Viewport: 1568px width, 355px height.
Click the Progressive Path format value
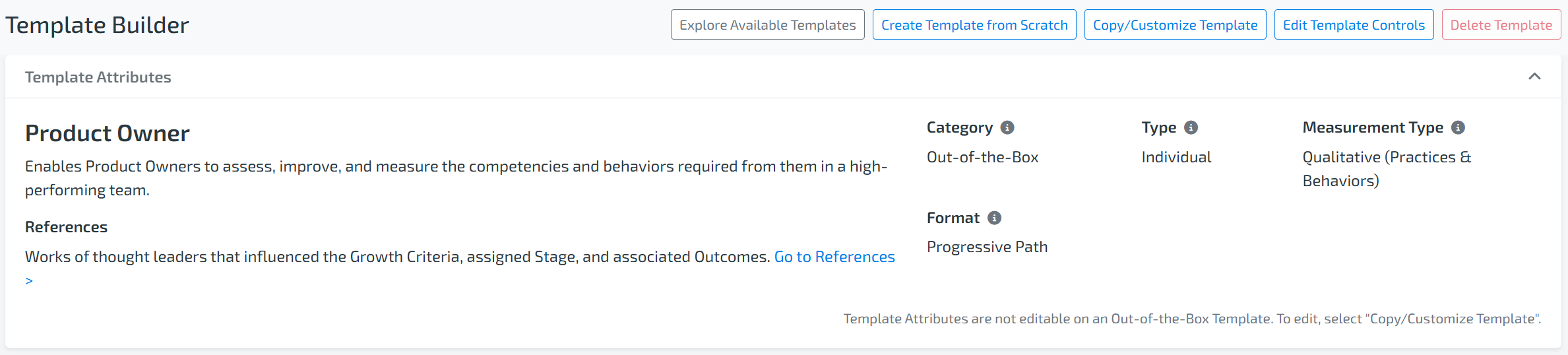click(987, 247)
